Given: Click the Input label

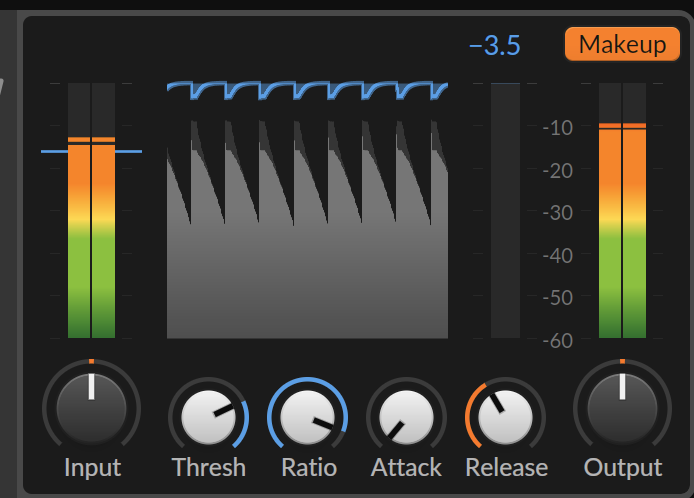Looking at the screenshot, I should pos(93,468).
